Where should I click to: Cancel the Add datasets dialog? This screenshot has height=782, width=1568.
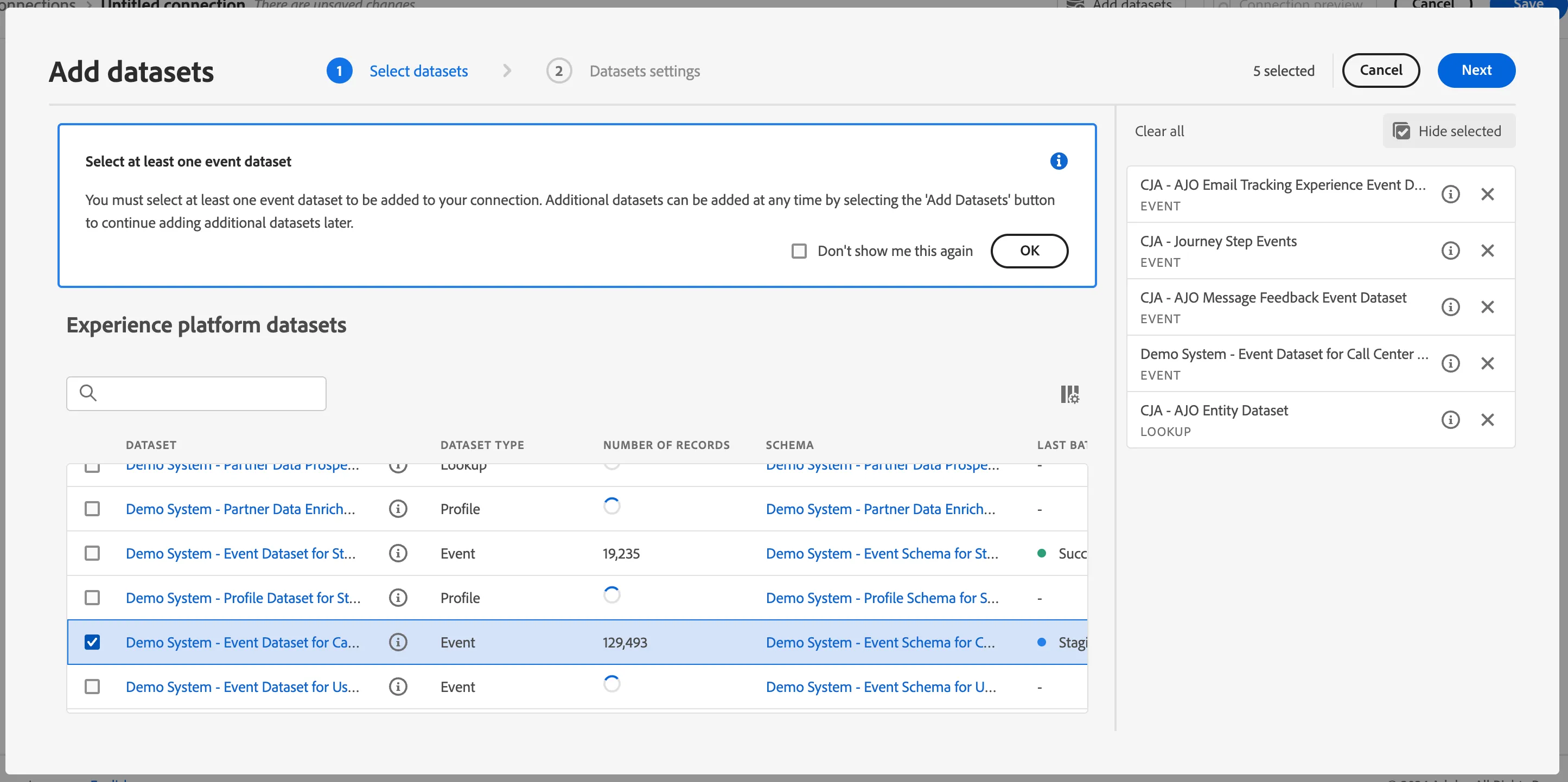point(1380,70)
